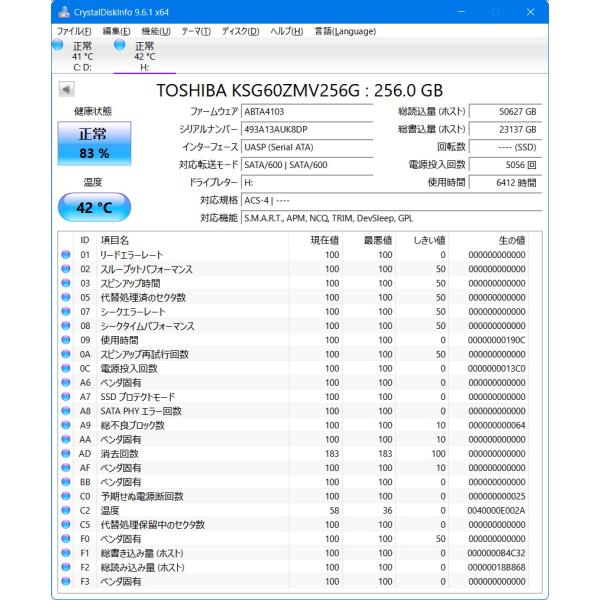The image size is (600, 600).
Task: Click the しきい値 column header
Action: tap(422, 240)
